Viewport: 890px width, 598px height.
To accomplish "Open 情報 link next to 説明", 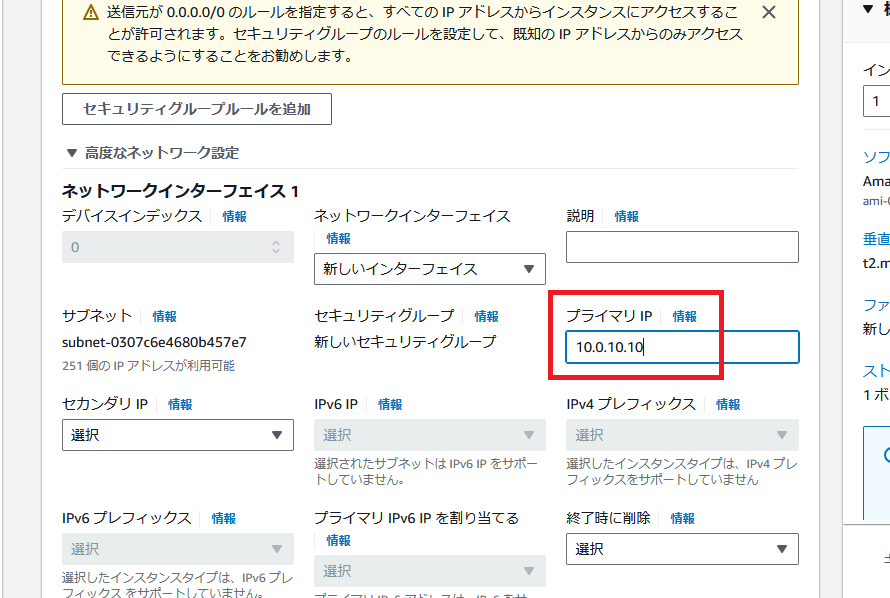I will [x=627, y=216].
